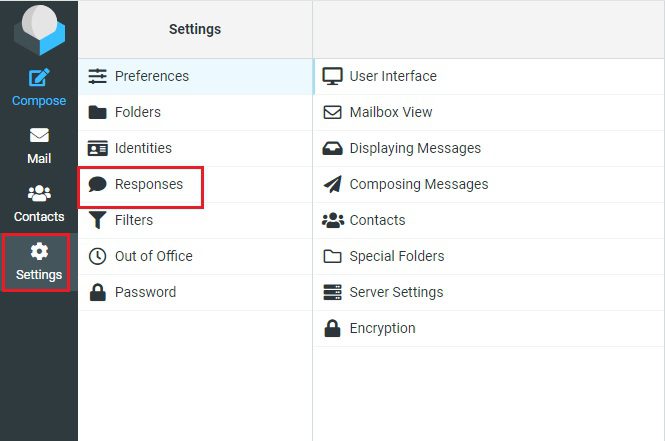Image resolution: width=665 pixels, height=441 pixels.
Task: Click the Composing Messages paper plane icon
Action: (x=332, y=184)
